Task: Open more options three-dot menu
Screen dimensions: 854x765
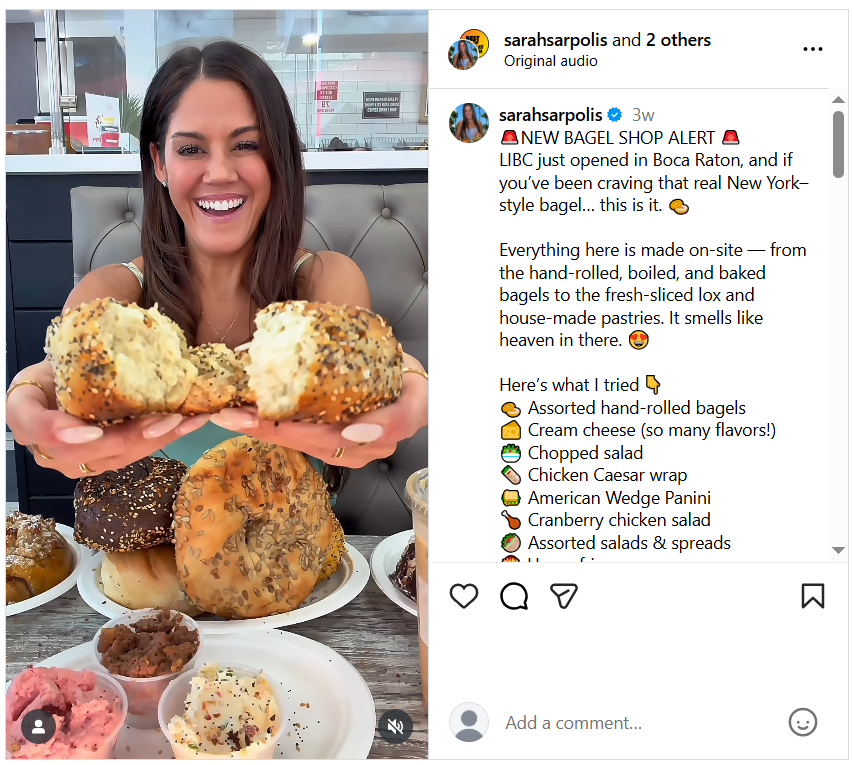Action: (813, 49)
